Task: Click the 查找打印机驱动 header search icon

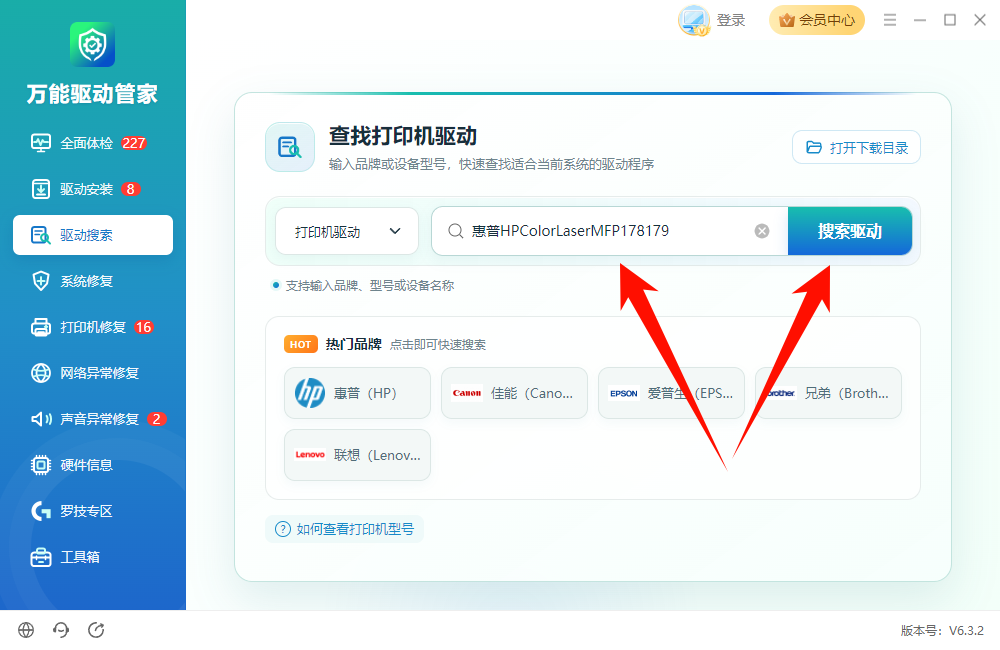Action: [x=290, y=147]
